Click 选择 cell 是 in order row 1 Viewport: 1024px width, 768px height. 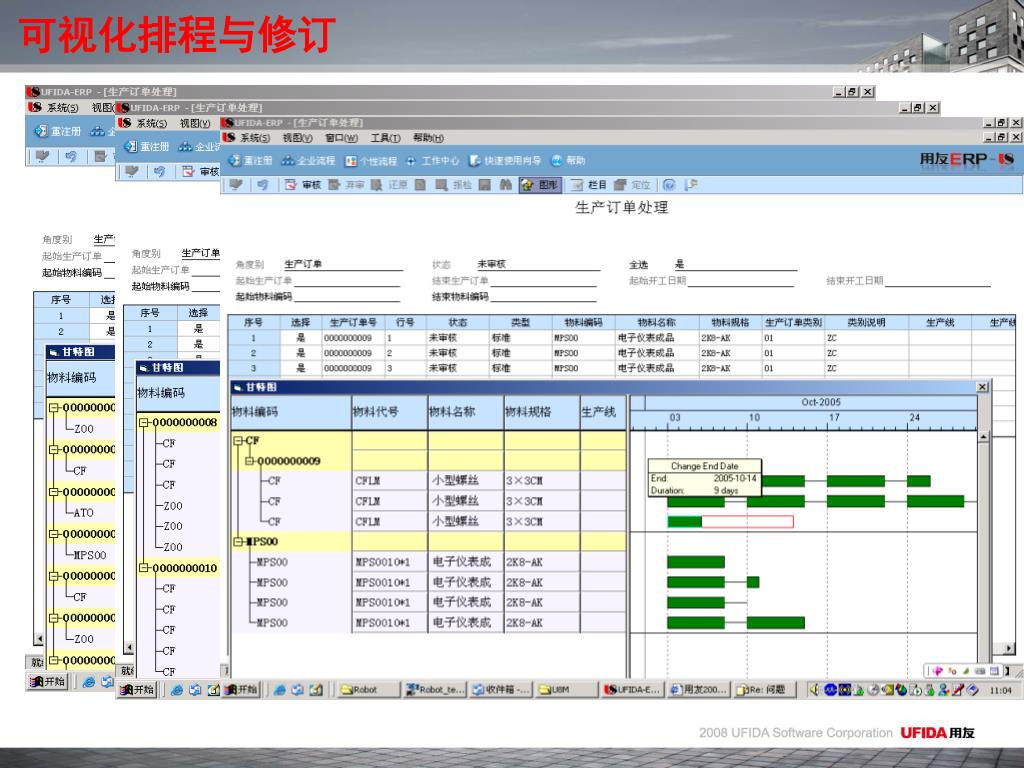coord(300,338)
